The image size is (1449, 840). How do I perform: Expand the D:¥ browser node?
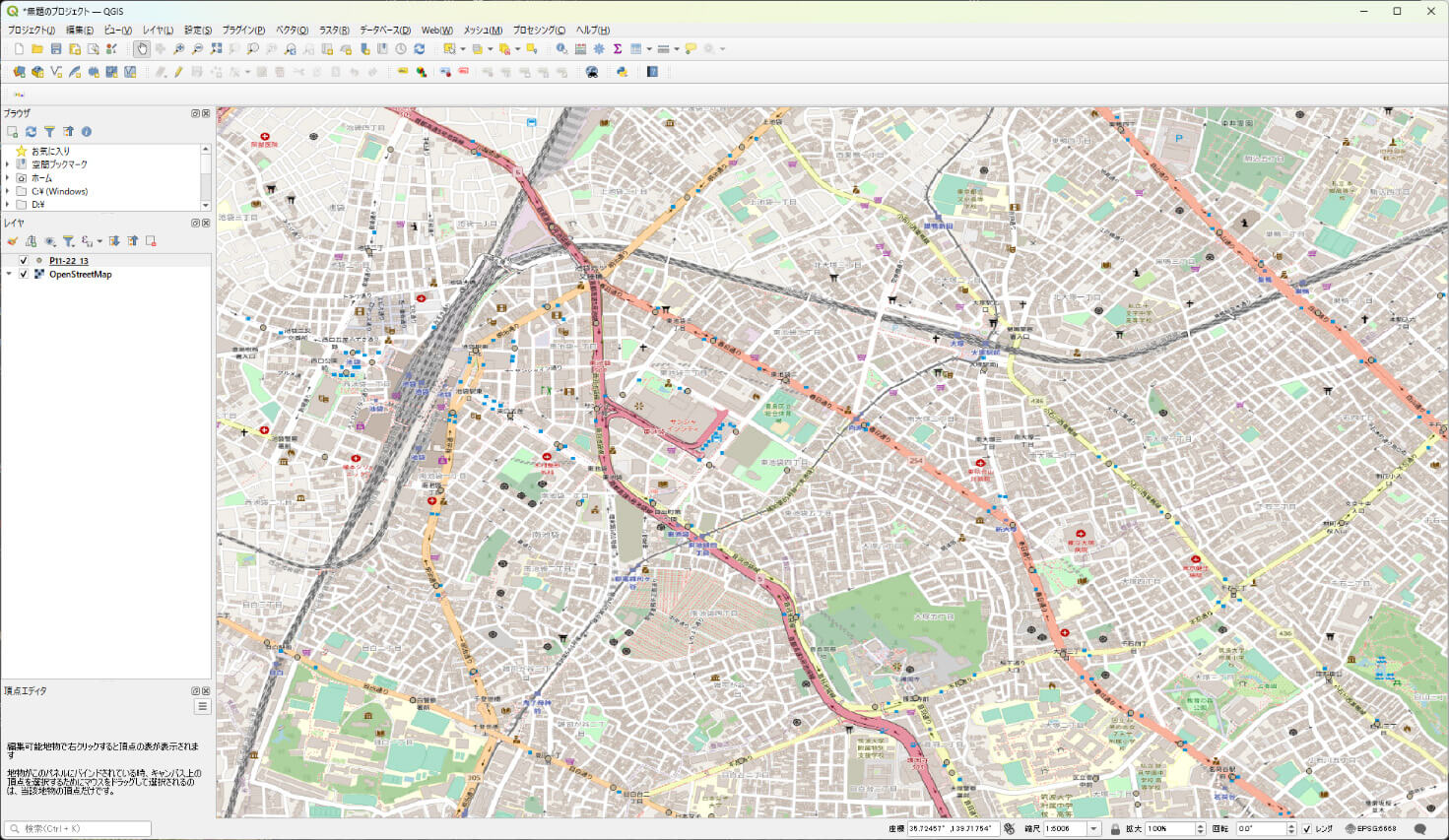pyautogui.click(x=8, y=205)
